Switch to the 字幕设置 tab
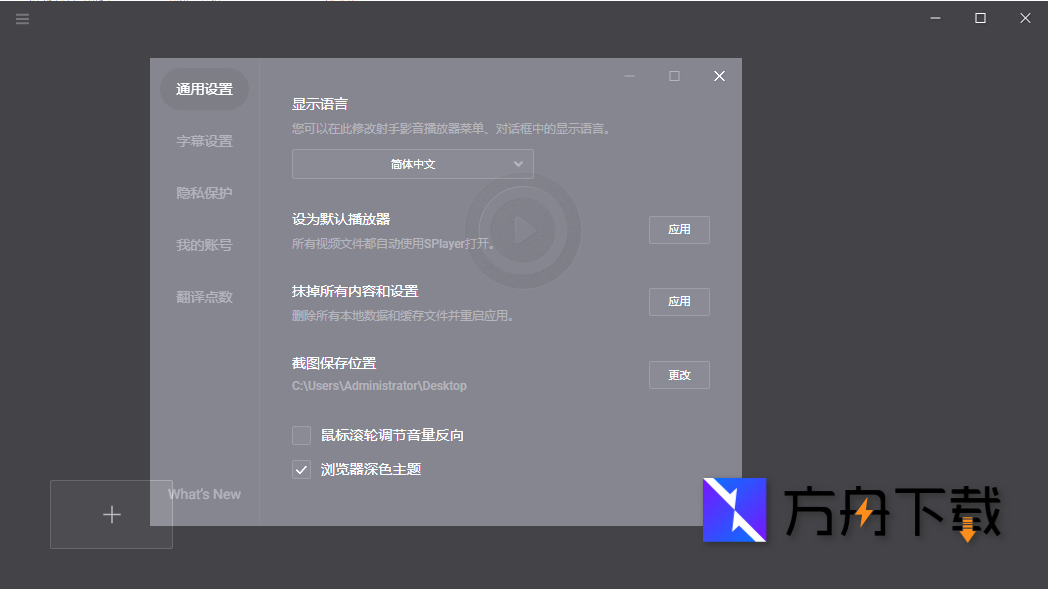The height and width of the screenshot is (589, 1048). click(x=204, y=140)
